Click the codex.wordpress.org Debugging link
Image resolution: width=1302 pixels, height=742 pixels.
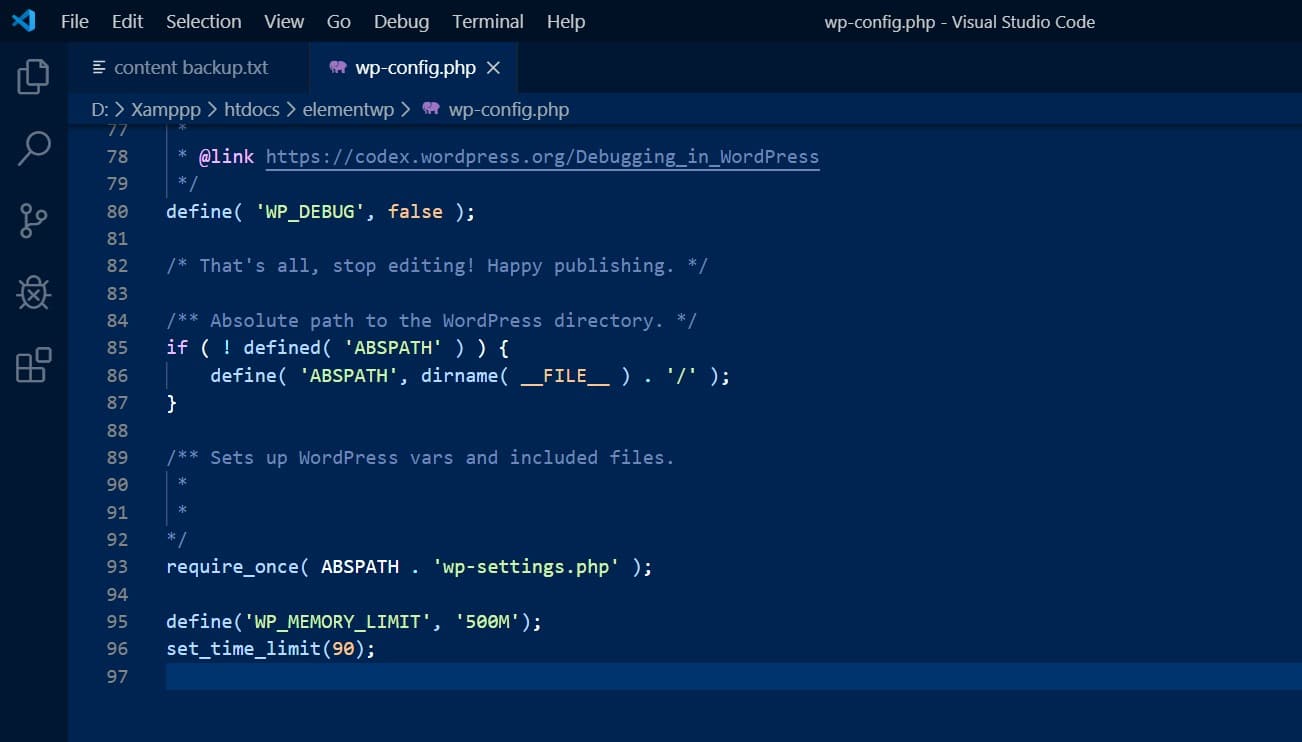point(542,157)
